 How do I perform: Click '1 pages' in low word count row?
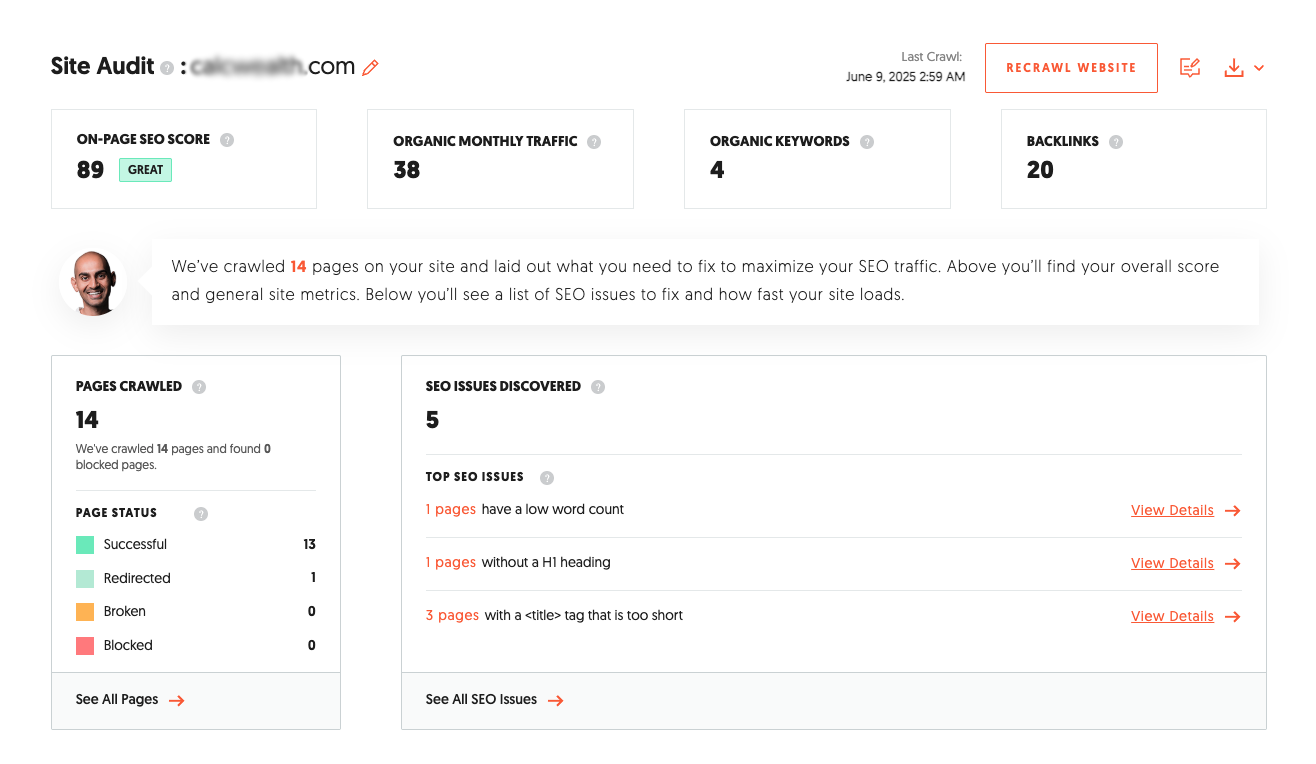tap(450, 509)
